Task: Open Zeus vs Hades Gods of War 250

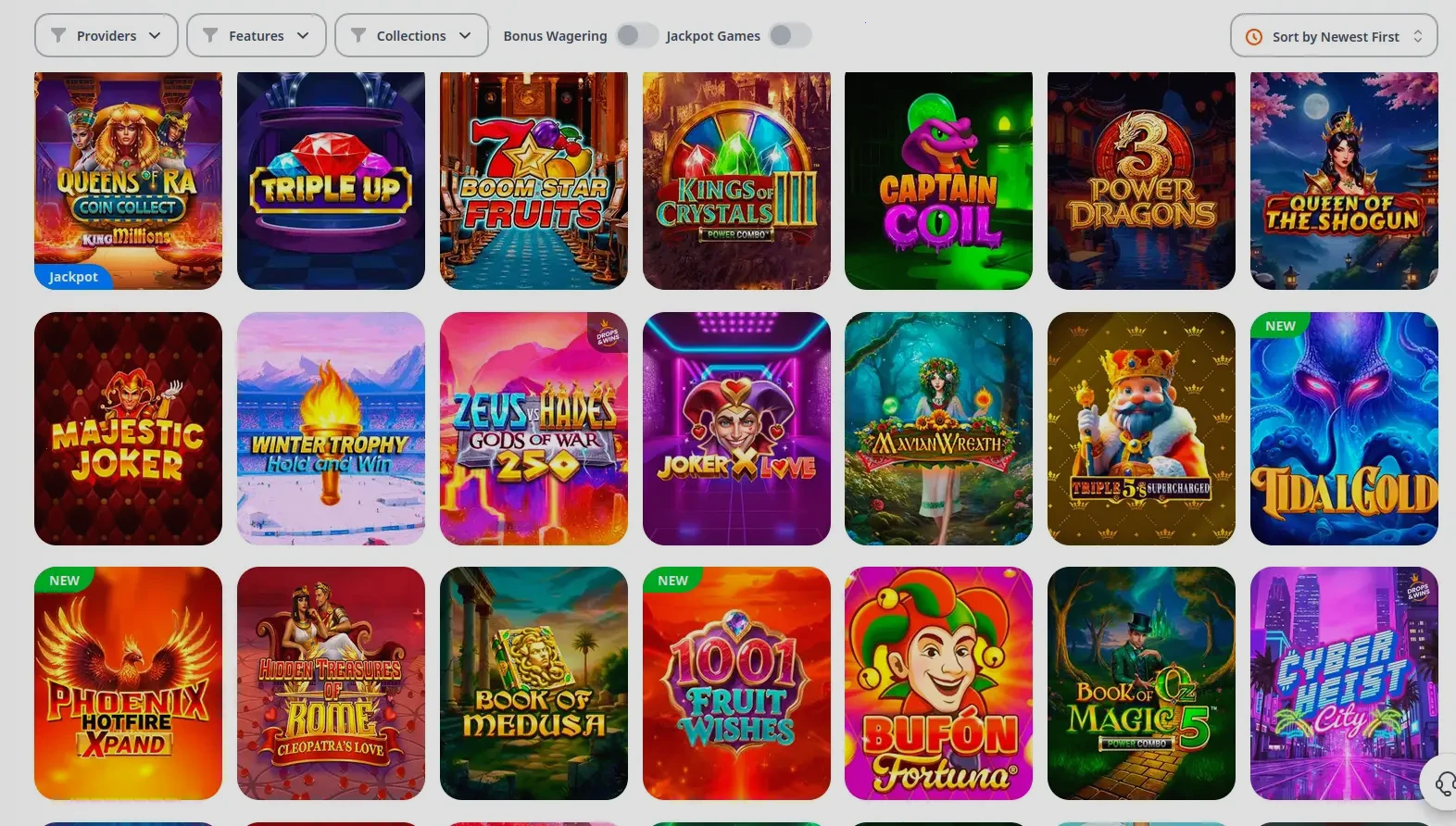Action: [x=533, y=429]
